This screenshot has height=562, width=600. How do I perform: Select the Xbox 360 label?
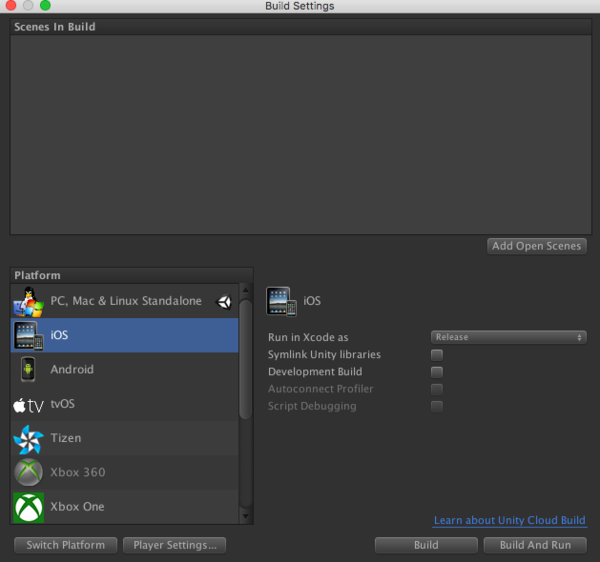(x=78, y=472)
